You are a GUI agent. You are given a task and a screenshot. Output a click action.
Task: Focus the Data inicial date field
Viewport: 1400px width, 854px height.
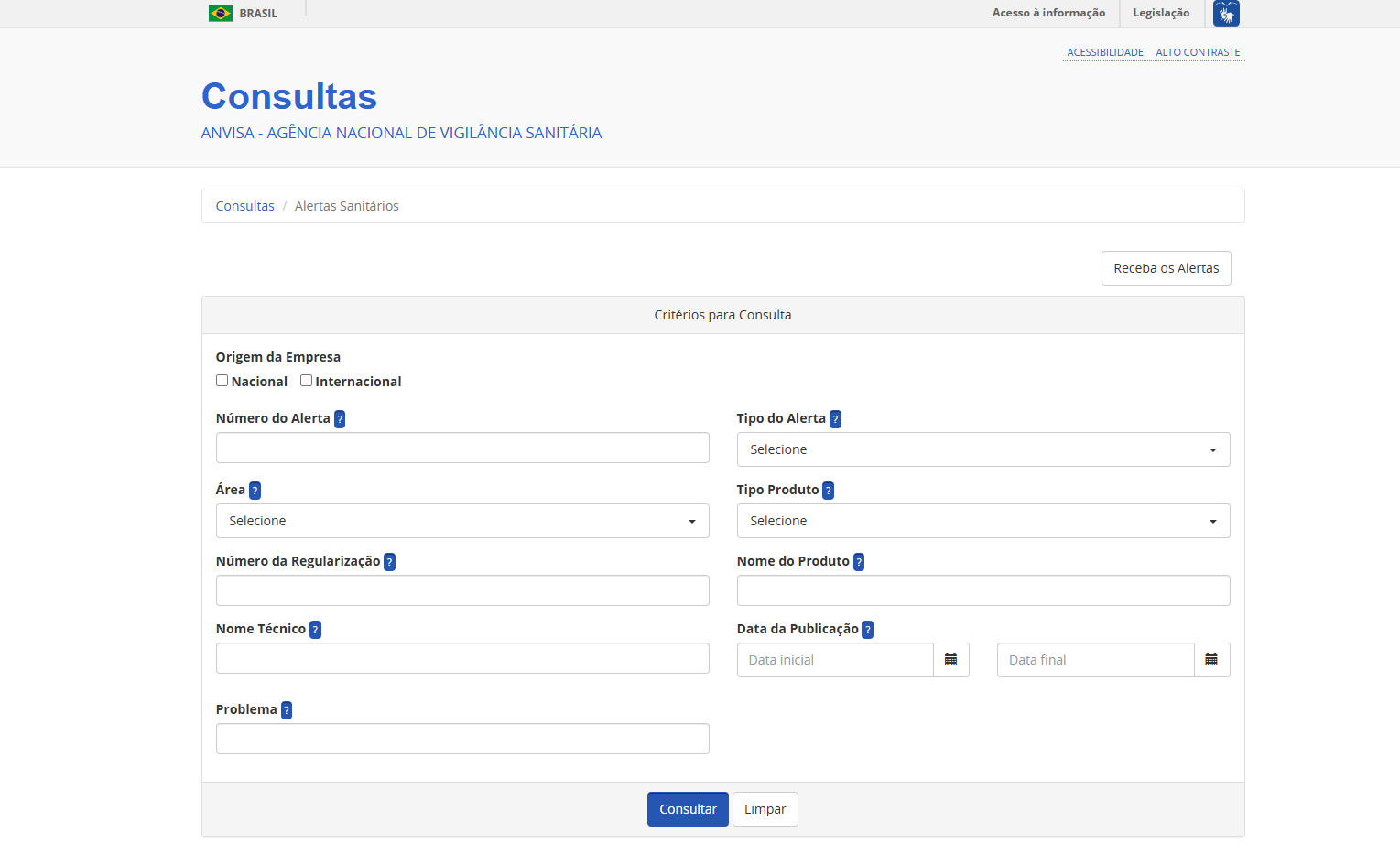[835, 660]
